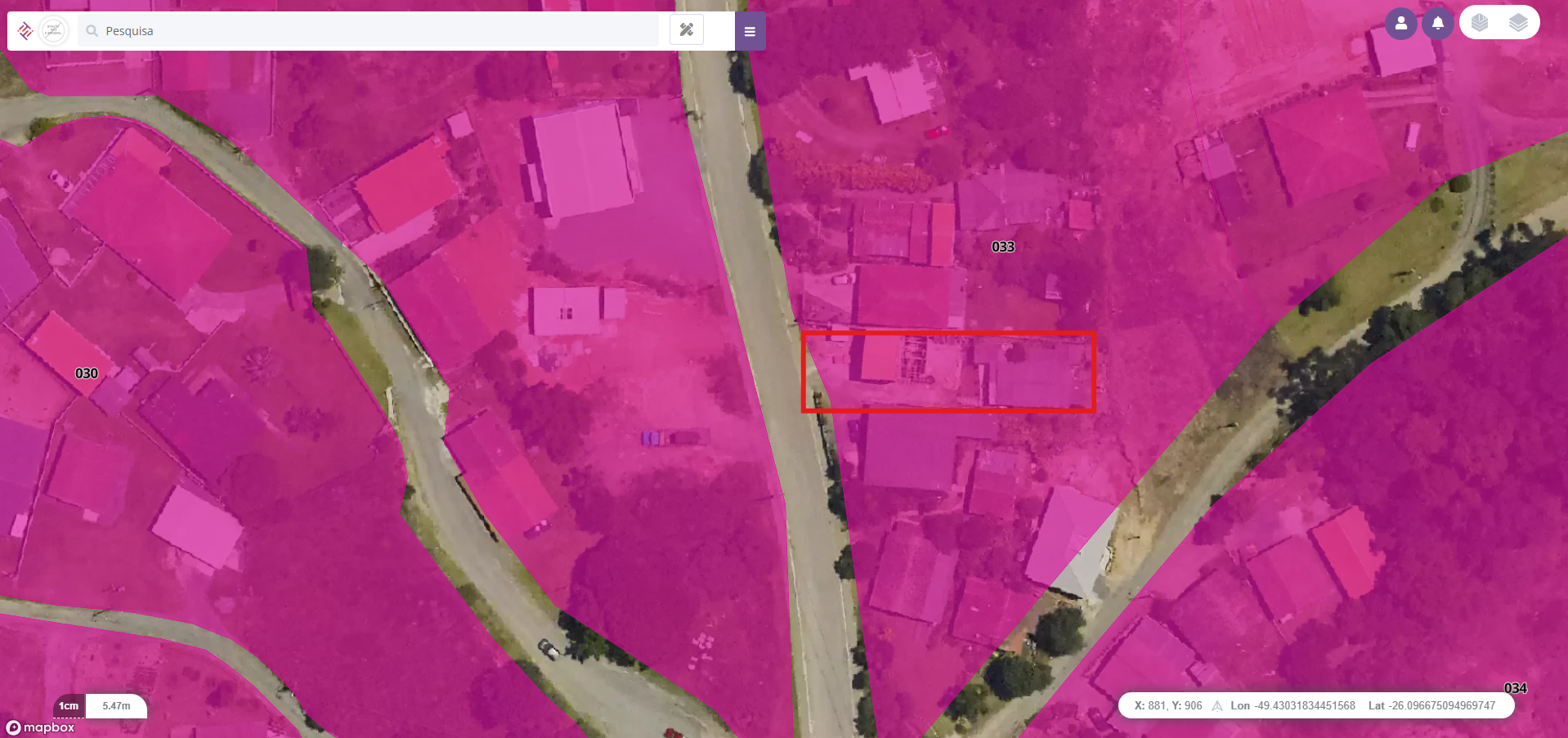
Task: Open the purple hamburger menu
Action: point(750,31)
